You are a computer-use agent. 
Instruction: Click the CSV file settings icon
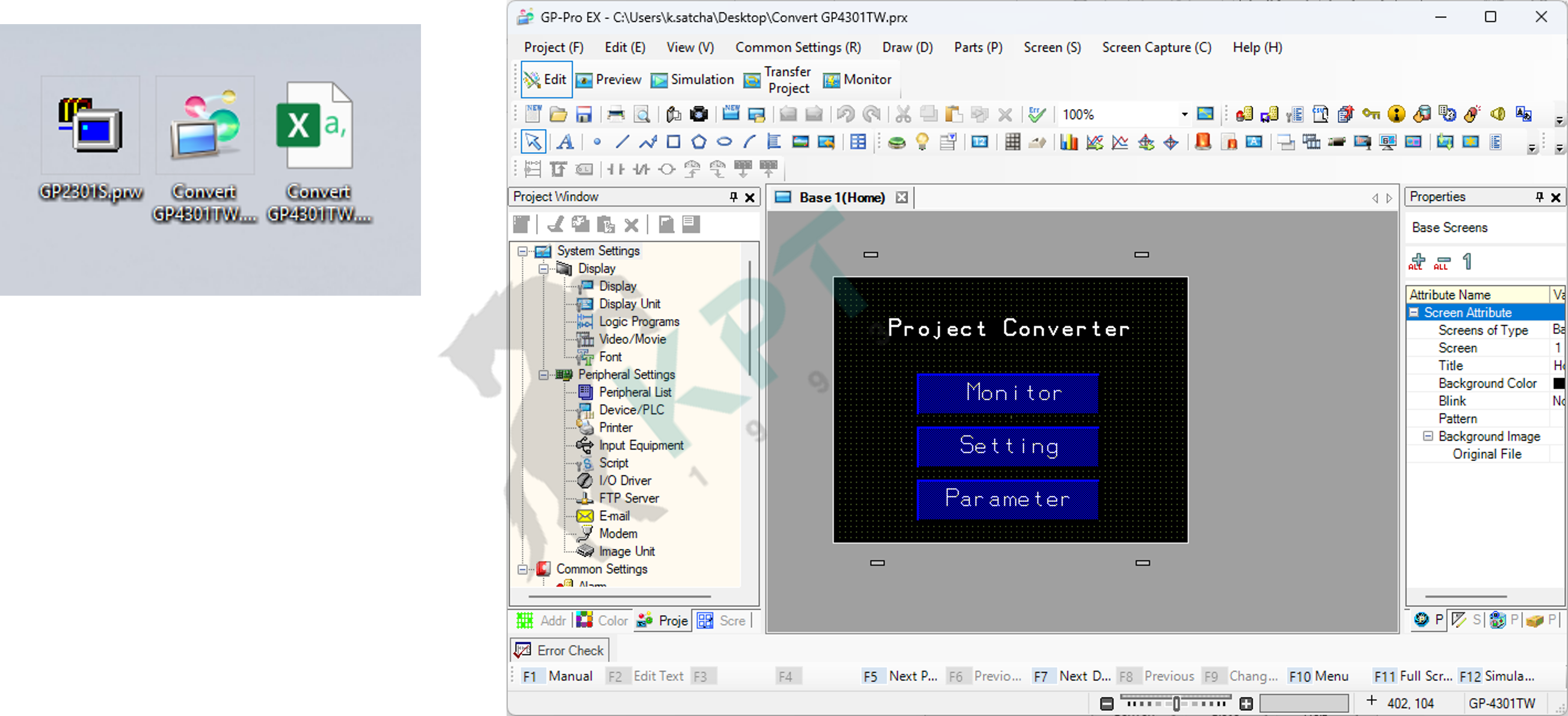point(1320,114)
